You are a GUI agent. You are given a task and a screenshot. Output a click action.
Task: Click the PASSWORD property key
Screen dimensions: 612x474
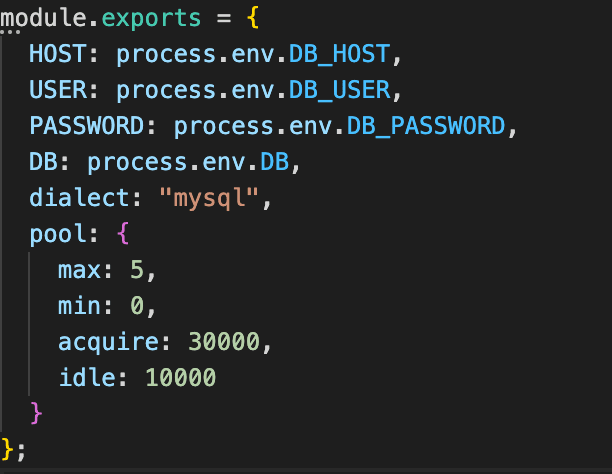[x=86, y=126]
